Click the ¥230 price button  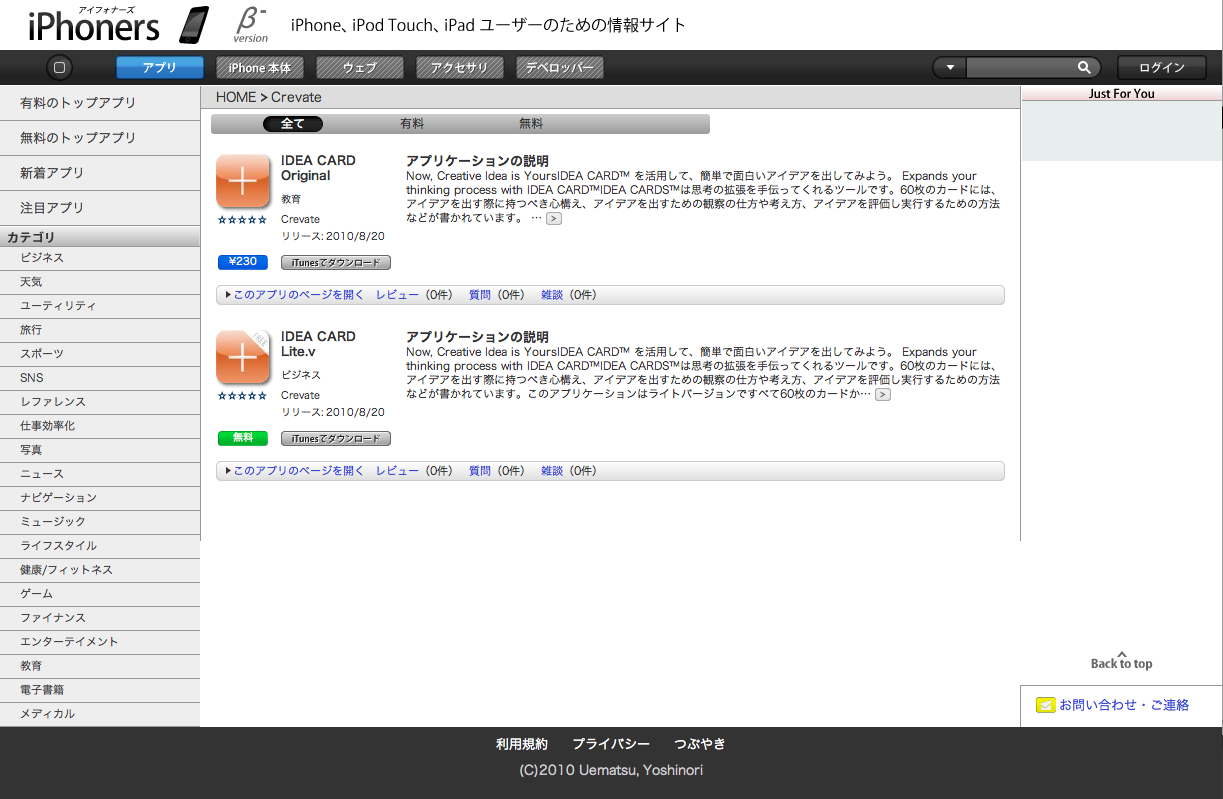243,262
